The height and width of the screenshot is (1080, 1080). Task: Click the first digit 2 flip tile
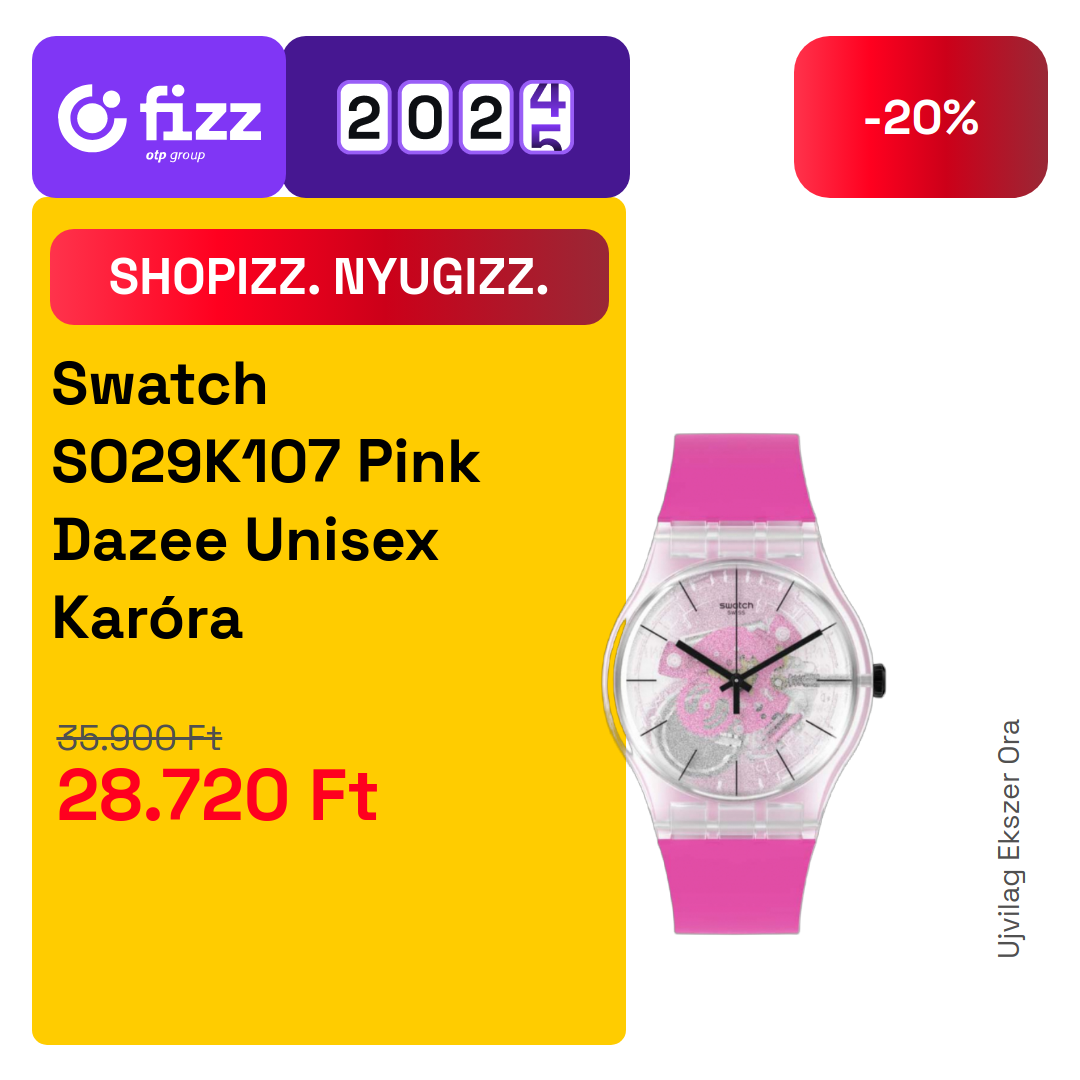point(364,117)
